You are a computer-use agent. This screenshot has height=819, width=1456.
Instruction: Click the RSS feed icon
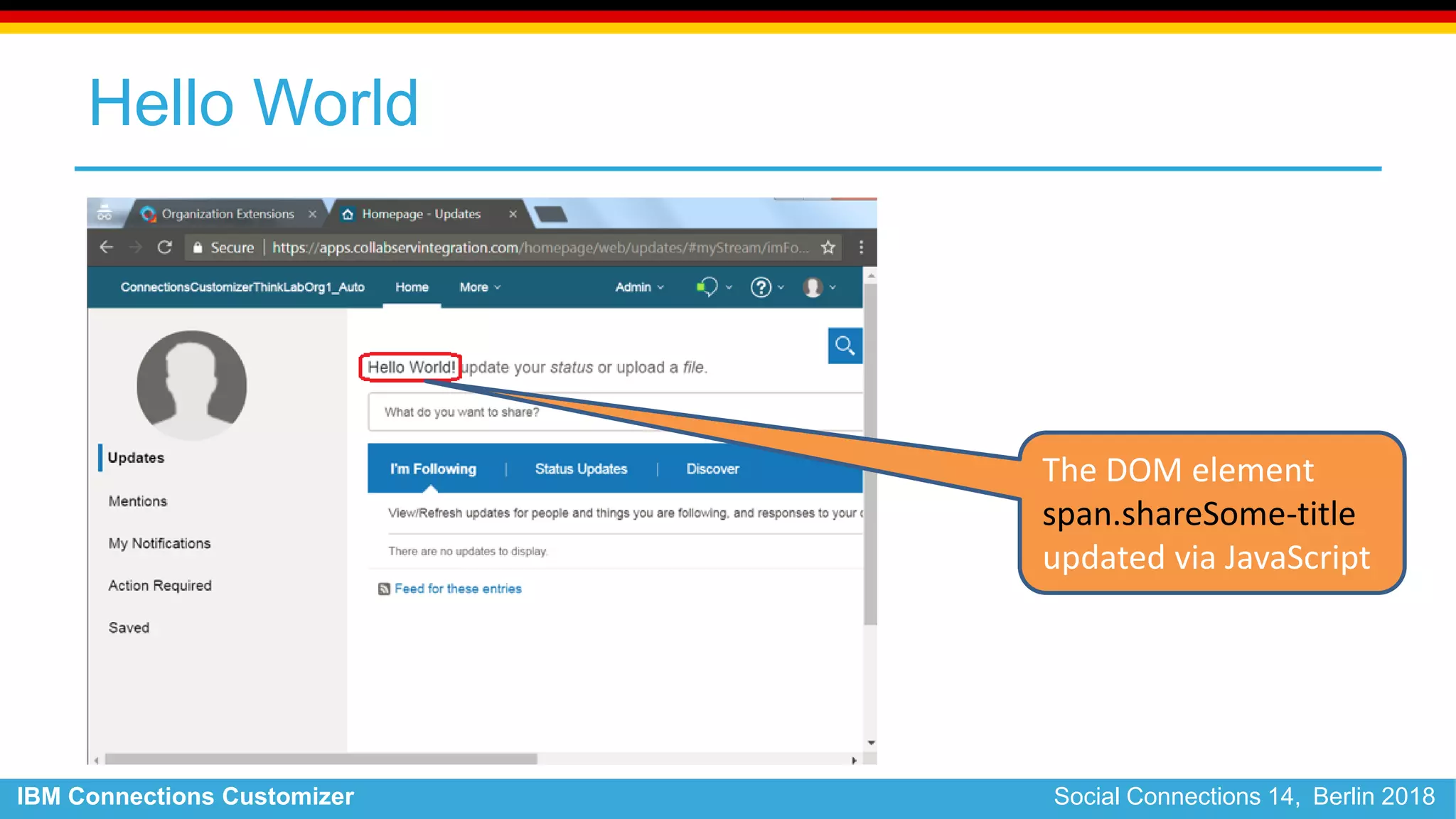(x=384, y=589)
